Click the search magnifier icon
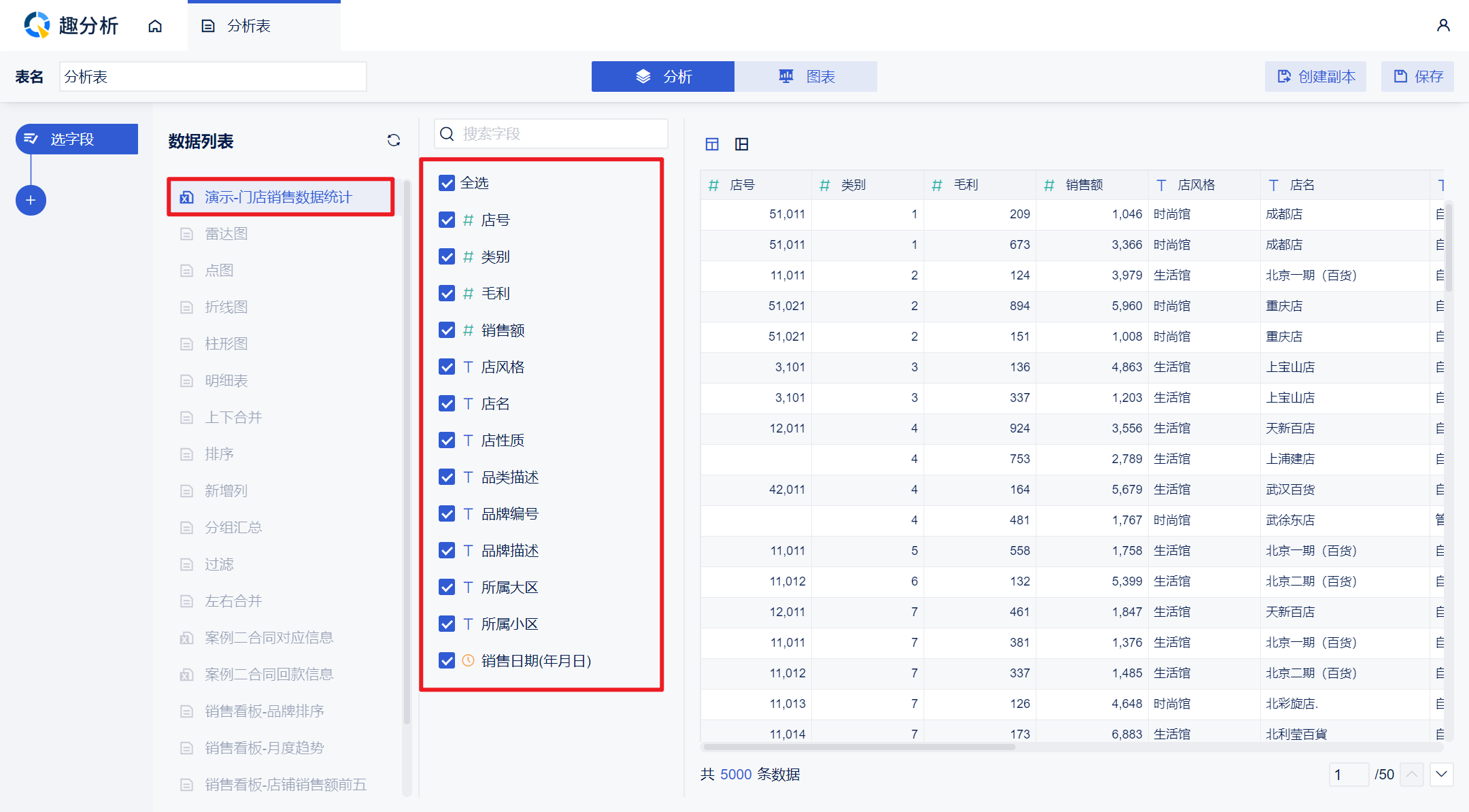Image resolution: width=1469 pixels, height=812 pixels. pyautogui.click(x=447, y=134)
